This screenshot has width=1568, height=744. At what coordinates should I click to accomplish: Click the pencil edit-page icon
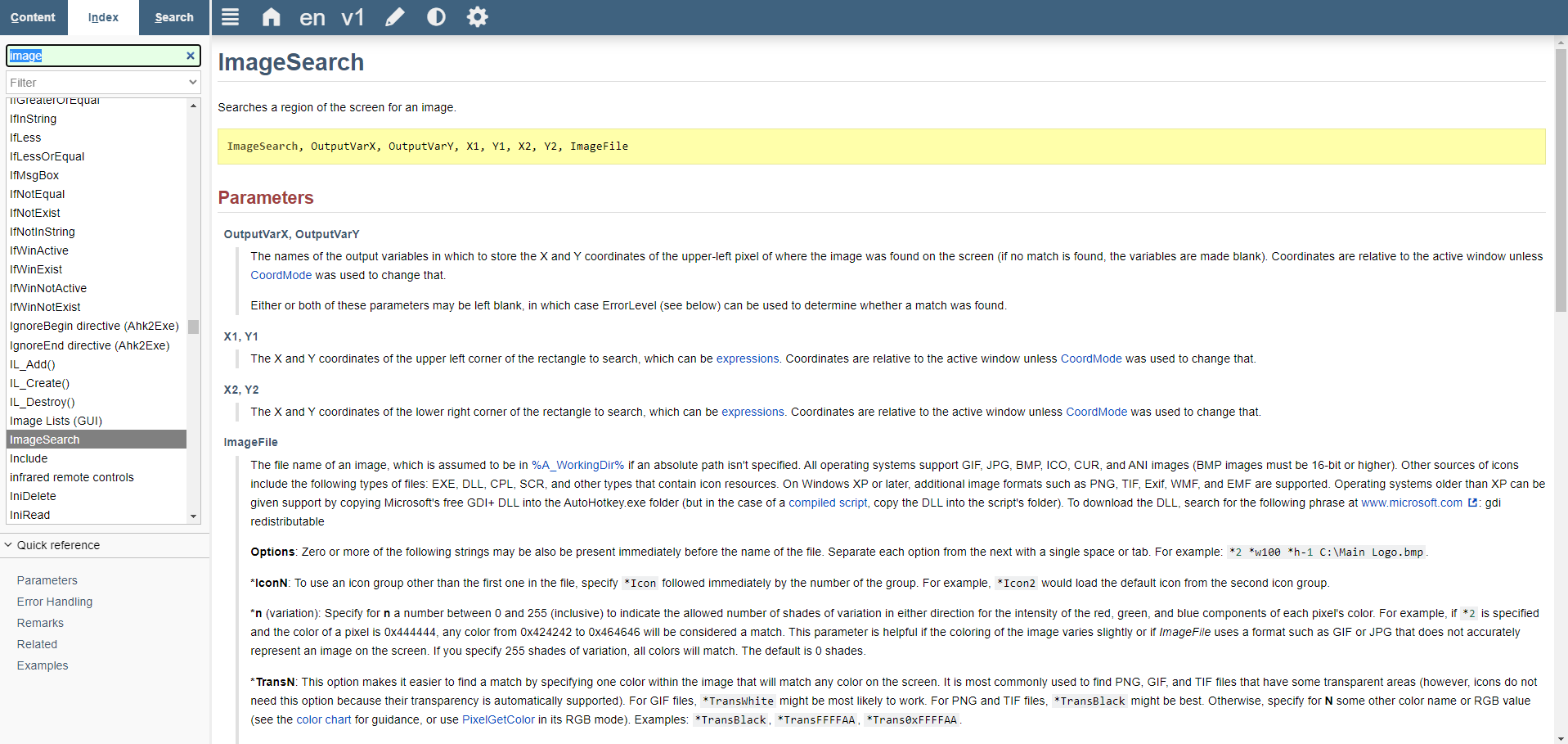(395, 17)
